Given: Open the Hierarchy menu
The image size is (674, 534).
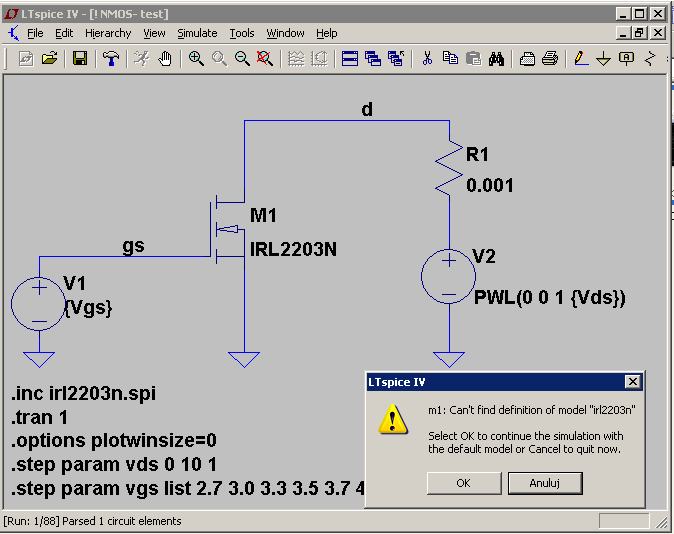Looking at the screenshot, I should (x=108, y=33).
